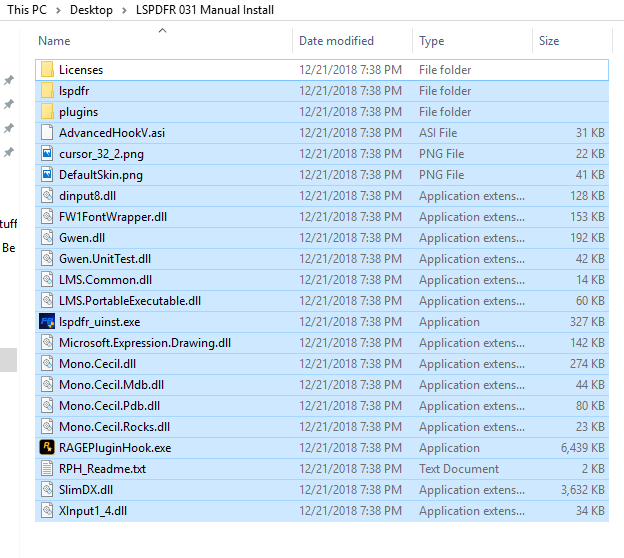Sort files by Size column header
This screenshot has height=558, width=624.
(x=549, y=41)
